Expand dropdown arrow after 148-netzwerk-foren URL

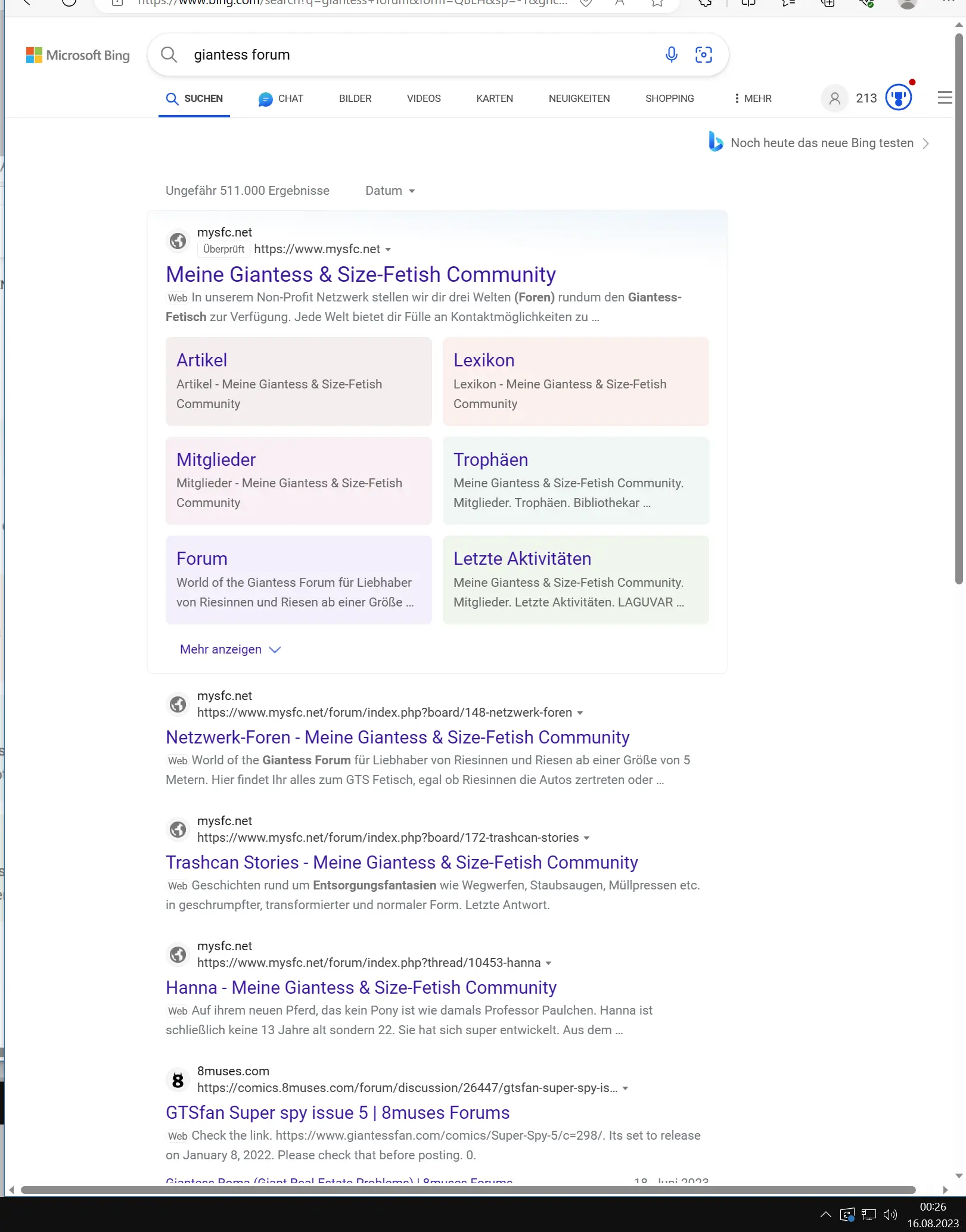pyautogui.click(x=580, y=713)
